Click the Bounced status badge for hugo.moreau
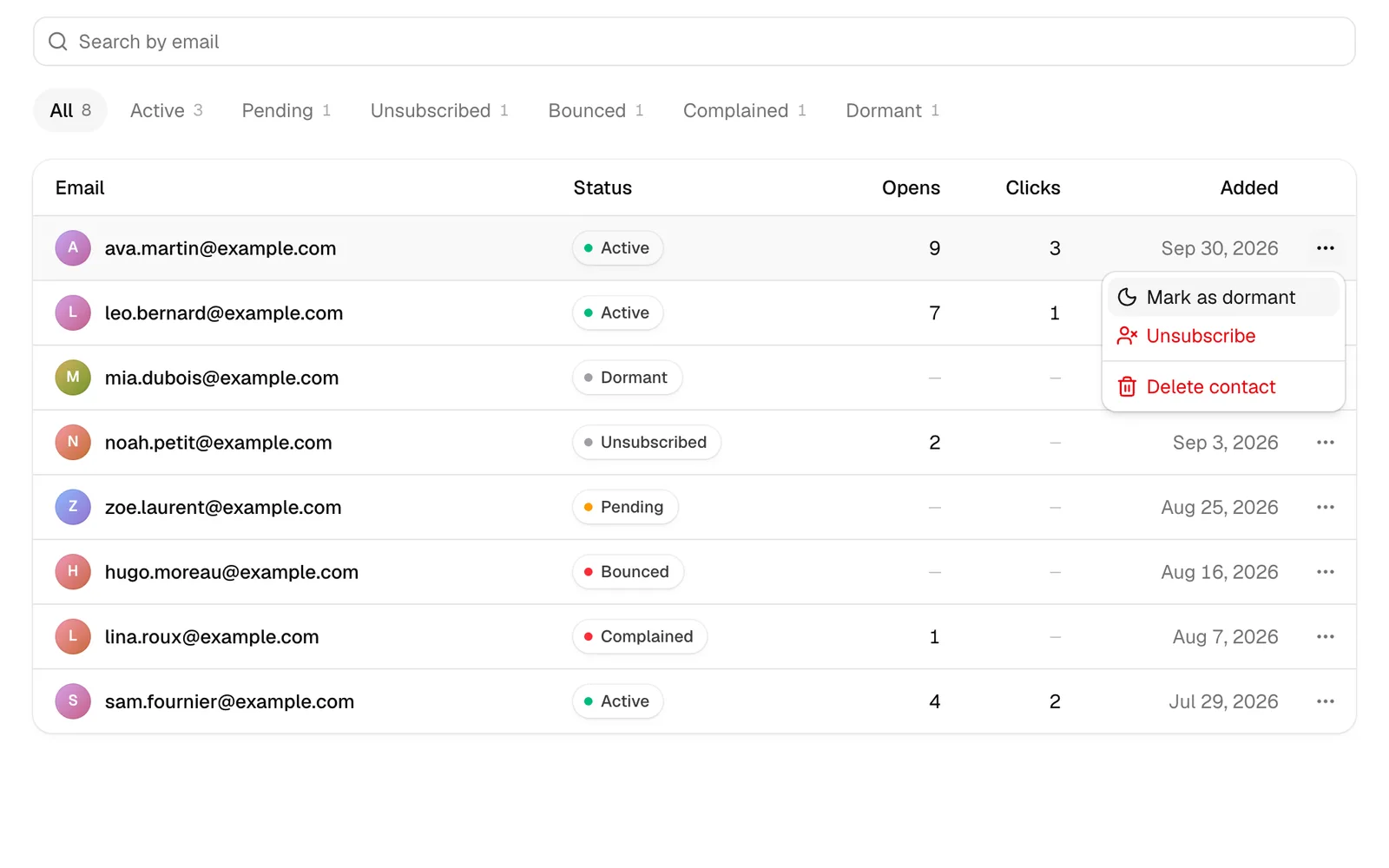1389x868 pixels. pyautogui.click(x=628, y=572)
